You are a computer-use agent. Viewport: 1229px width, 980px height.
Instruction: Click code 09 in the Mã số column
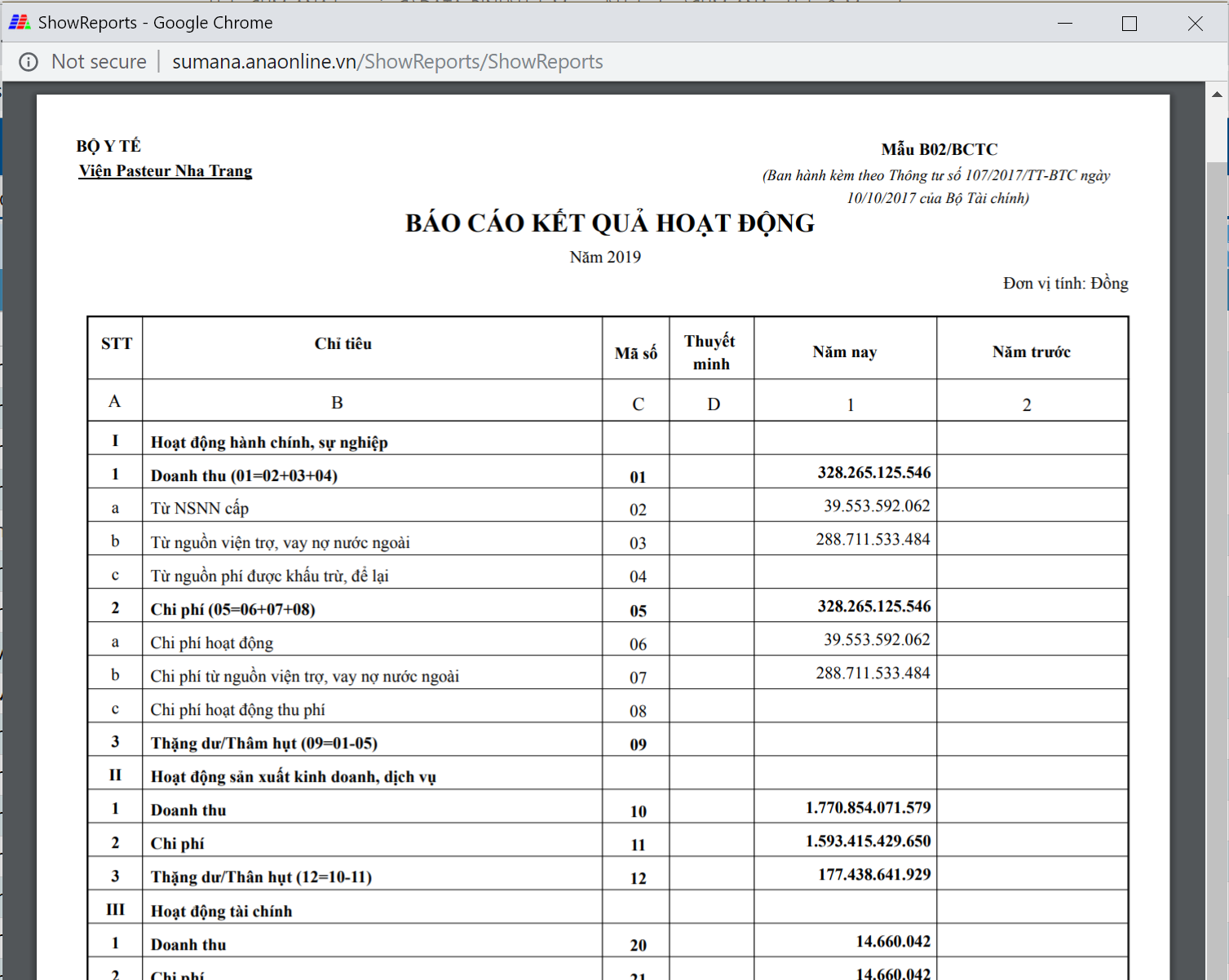coord(638,744)
